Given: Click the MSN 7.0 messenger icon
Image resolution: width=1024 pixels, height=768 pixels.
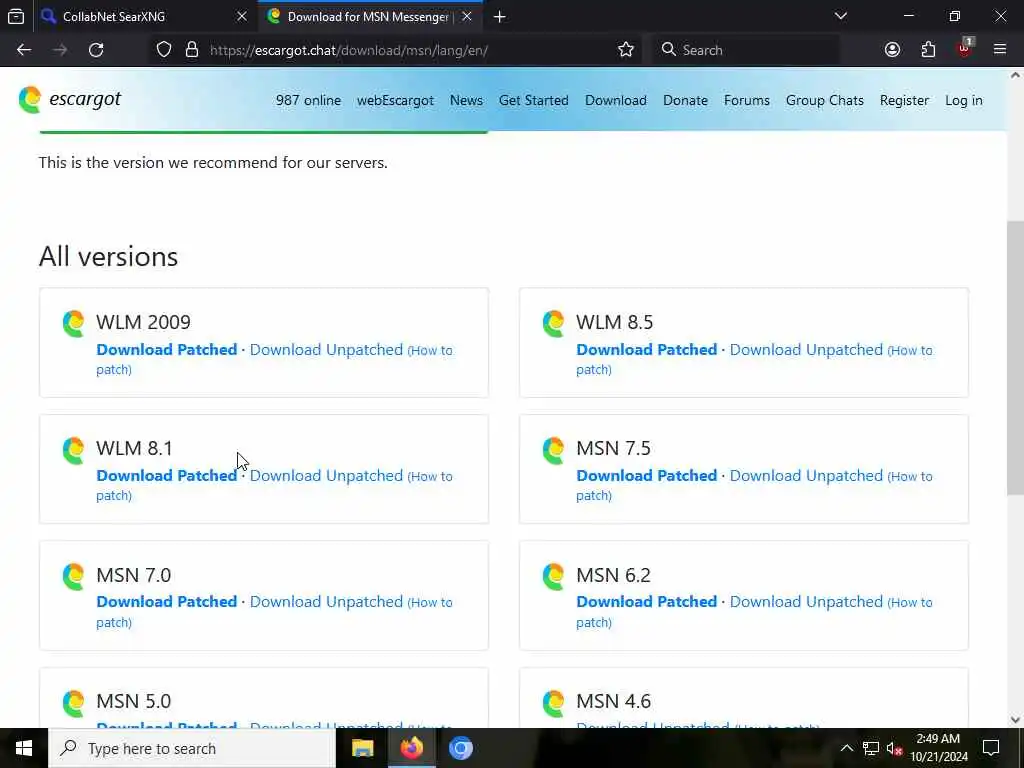Looking at the screenshot, I should pyautogui.click(x=74, y=576).
